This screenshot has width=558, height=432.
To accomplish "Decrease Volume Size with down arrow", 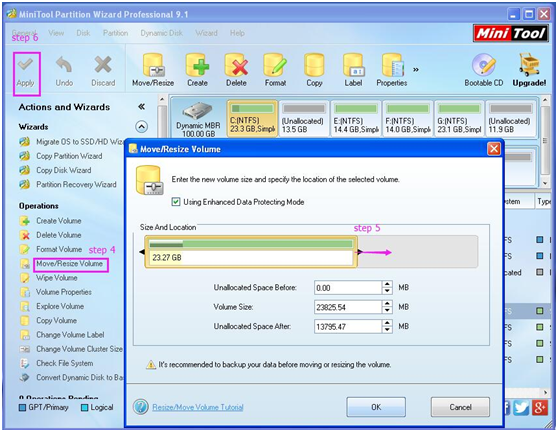I will [x=387, y=310].
